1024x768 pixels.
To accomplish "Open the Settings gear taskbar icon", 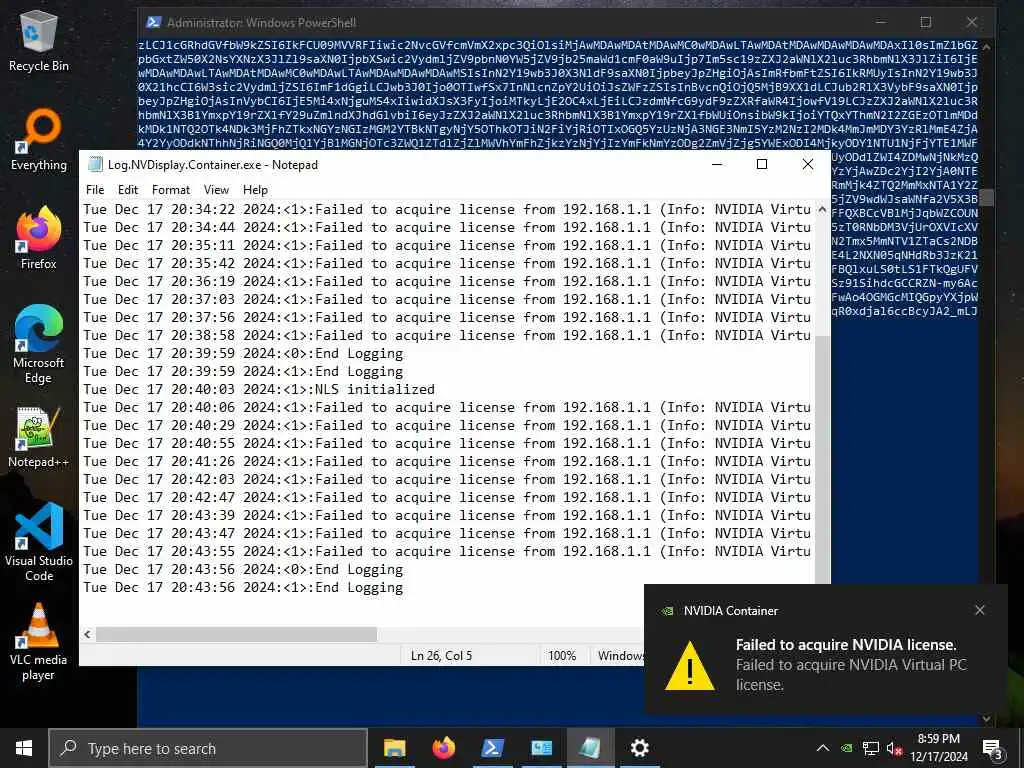I will pos(639,748).
